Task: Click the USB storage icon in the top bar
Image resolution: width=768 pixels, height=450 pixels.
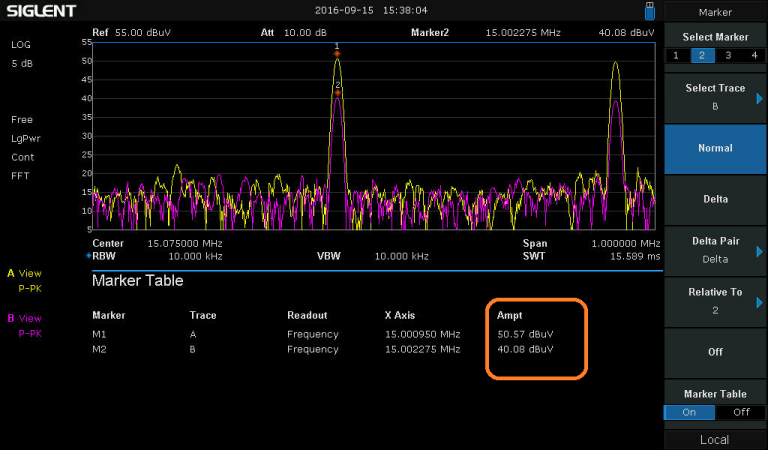Action: (x=650, y=10)
